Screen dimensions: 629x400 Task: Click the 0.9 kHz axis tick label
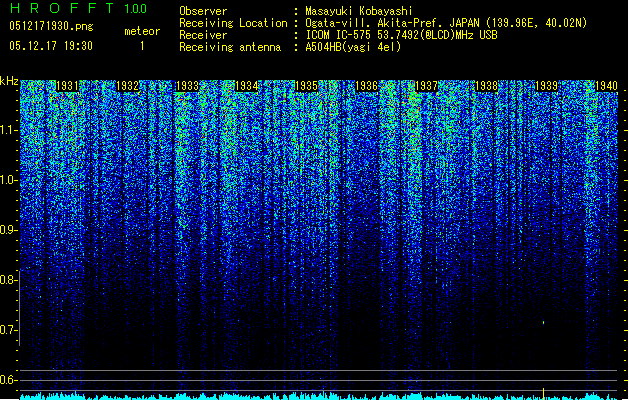coord(9,230)
